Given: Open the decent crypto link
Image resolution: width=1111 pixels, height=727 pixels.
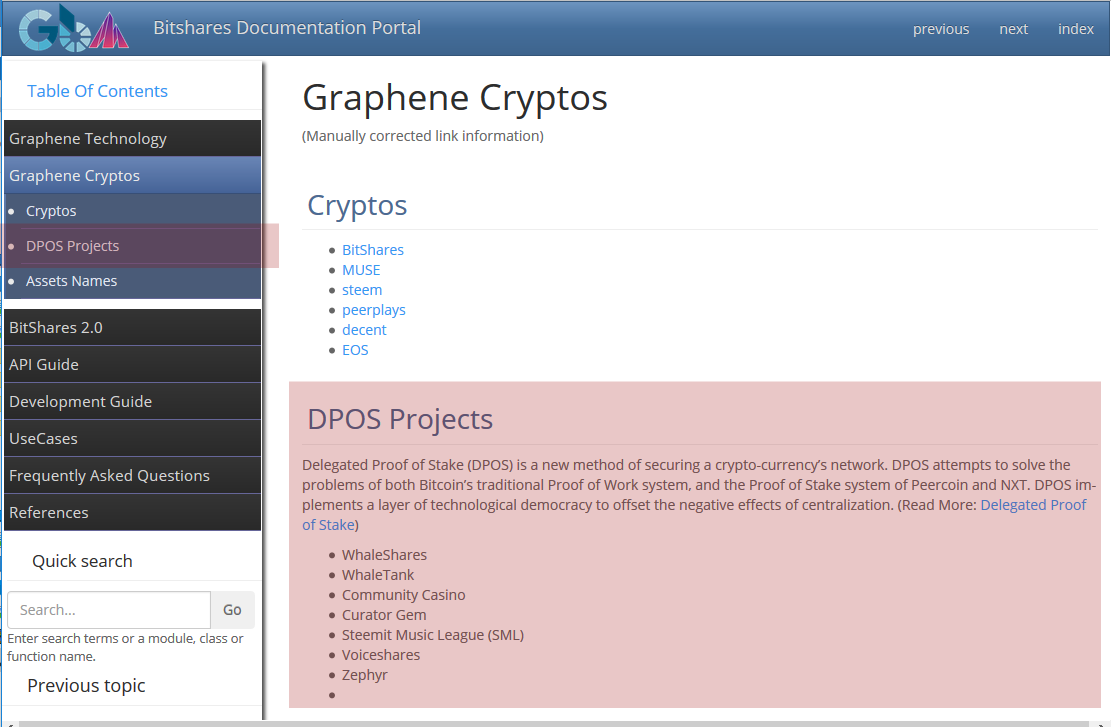Looking at the screenshot, I should (x=364, y=329).
